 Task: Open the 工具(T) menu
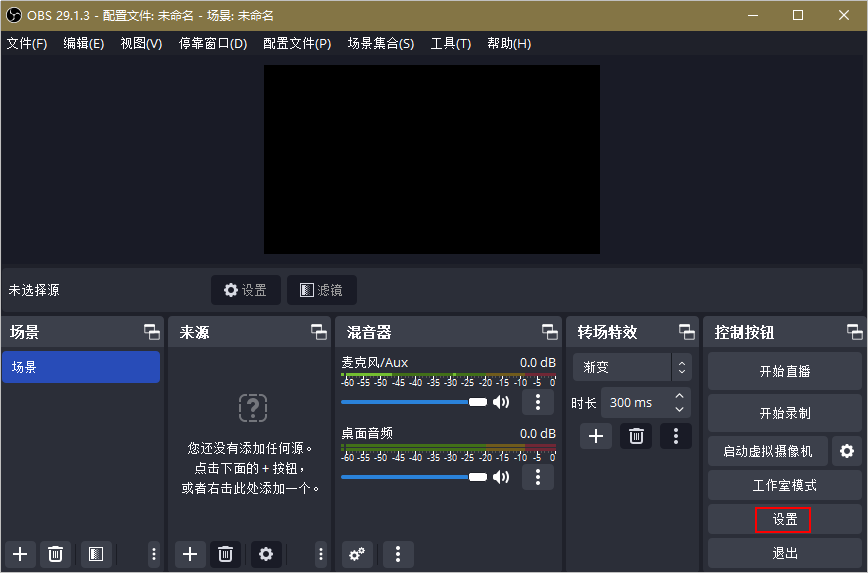pyautogui.click(x=451, y=43)
